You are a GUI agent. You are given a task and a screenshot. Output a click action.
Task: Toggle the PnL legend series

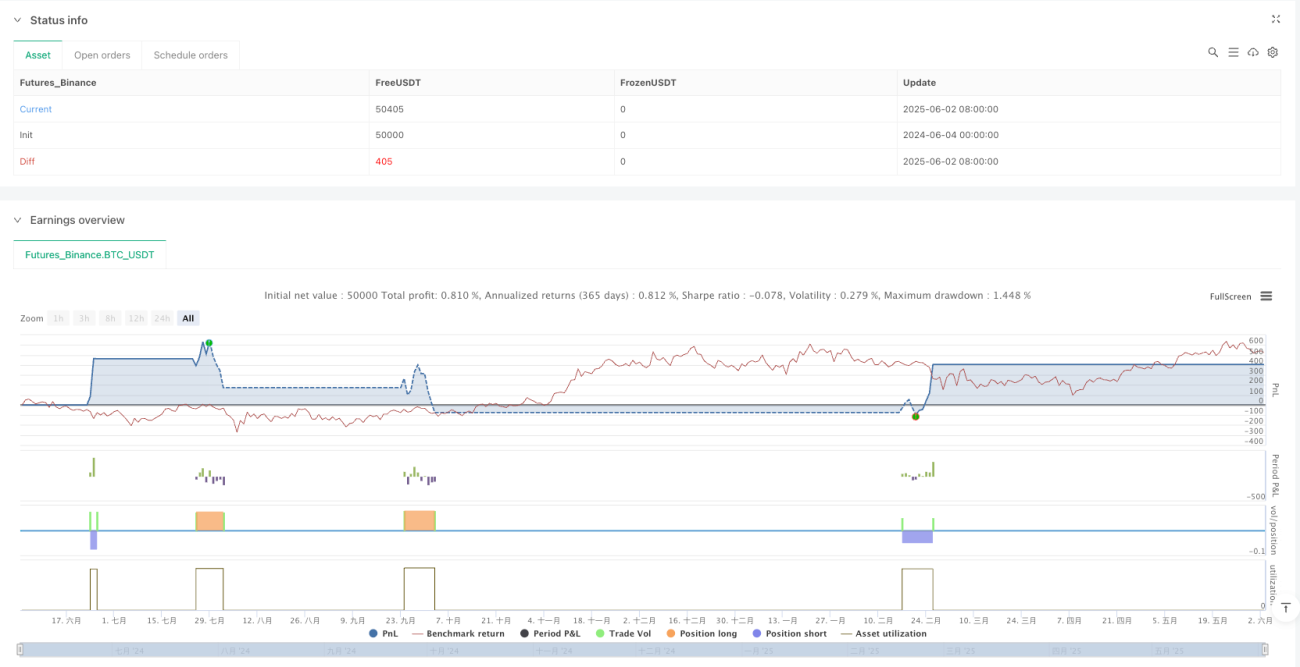coord(384,633)
